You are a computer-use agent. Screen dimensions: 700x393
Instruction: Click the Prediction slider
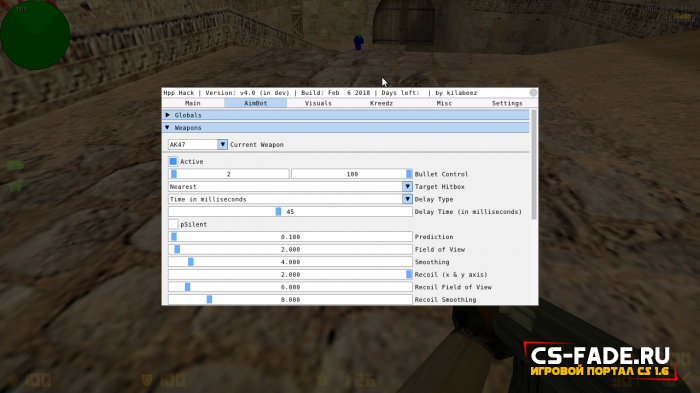click(290, 237)
